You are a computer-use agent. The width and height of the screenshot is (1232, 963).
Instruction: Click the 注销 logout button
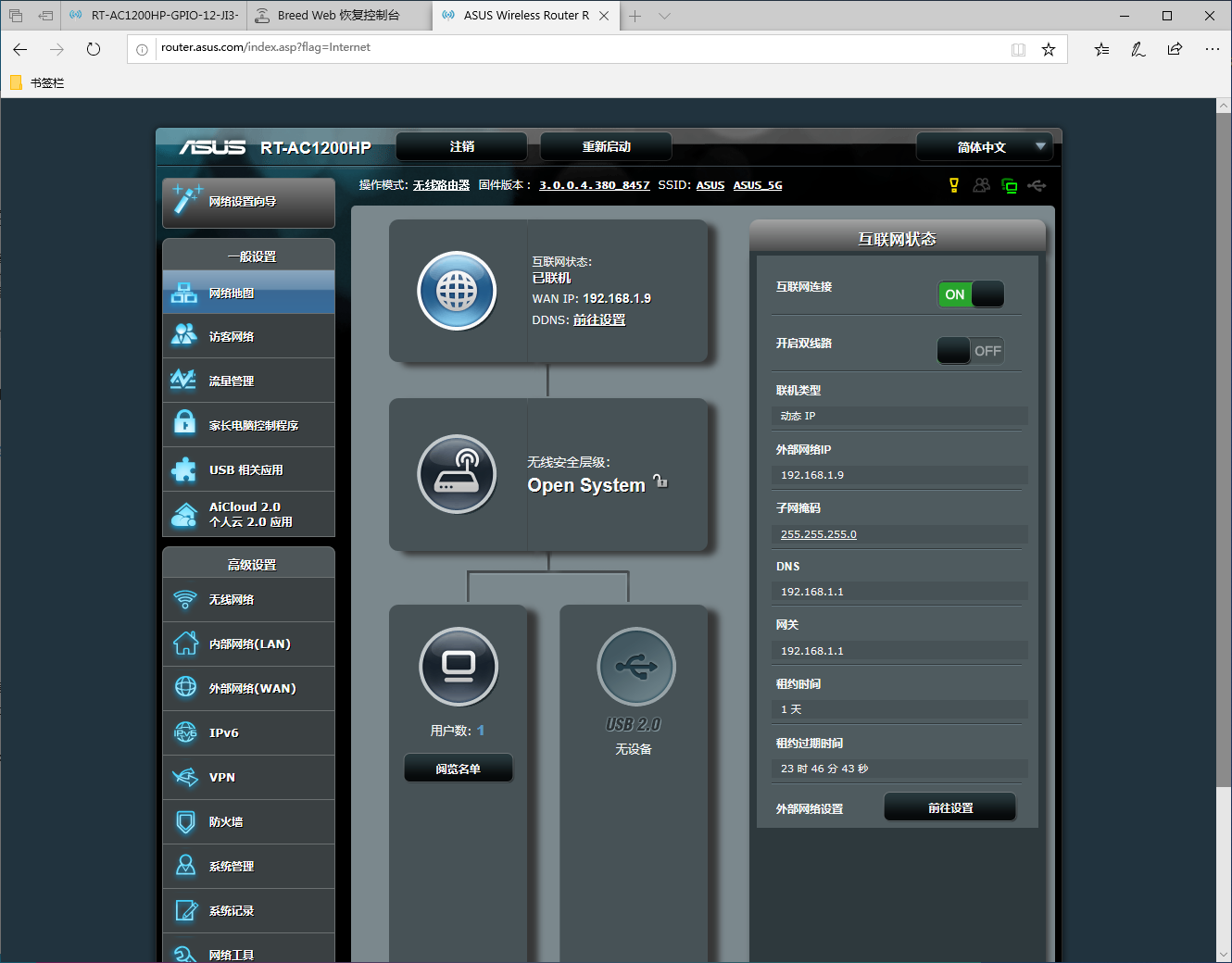click(x=461, y=146)
